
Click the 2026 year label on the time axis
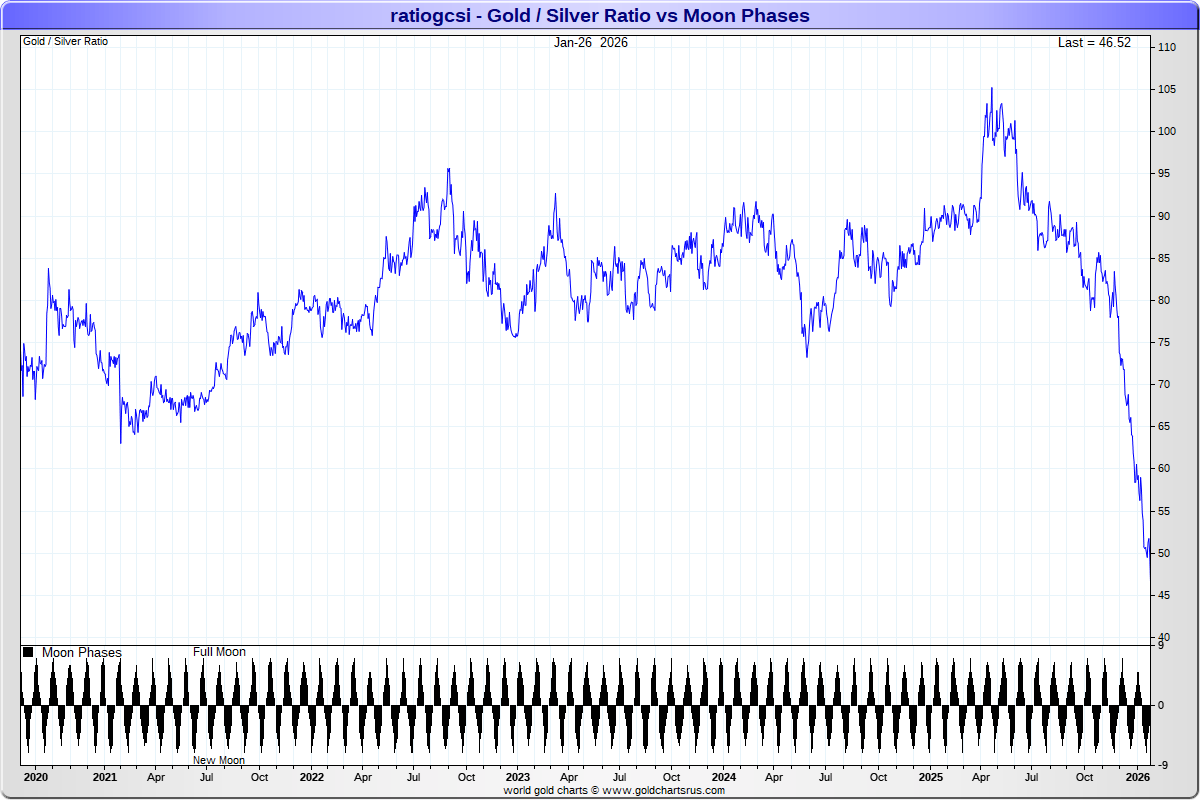(x=1137, y=777)
